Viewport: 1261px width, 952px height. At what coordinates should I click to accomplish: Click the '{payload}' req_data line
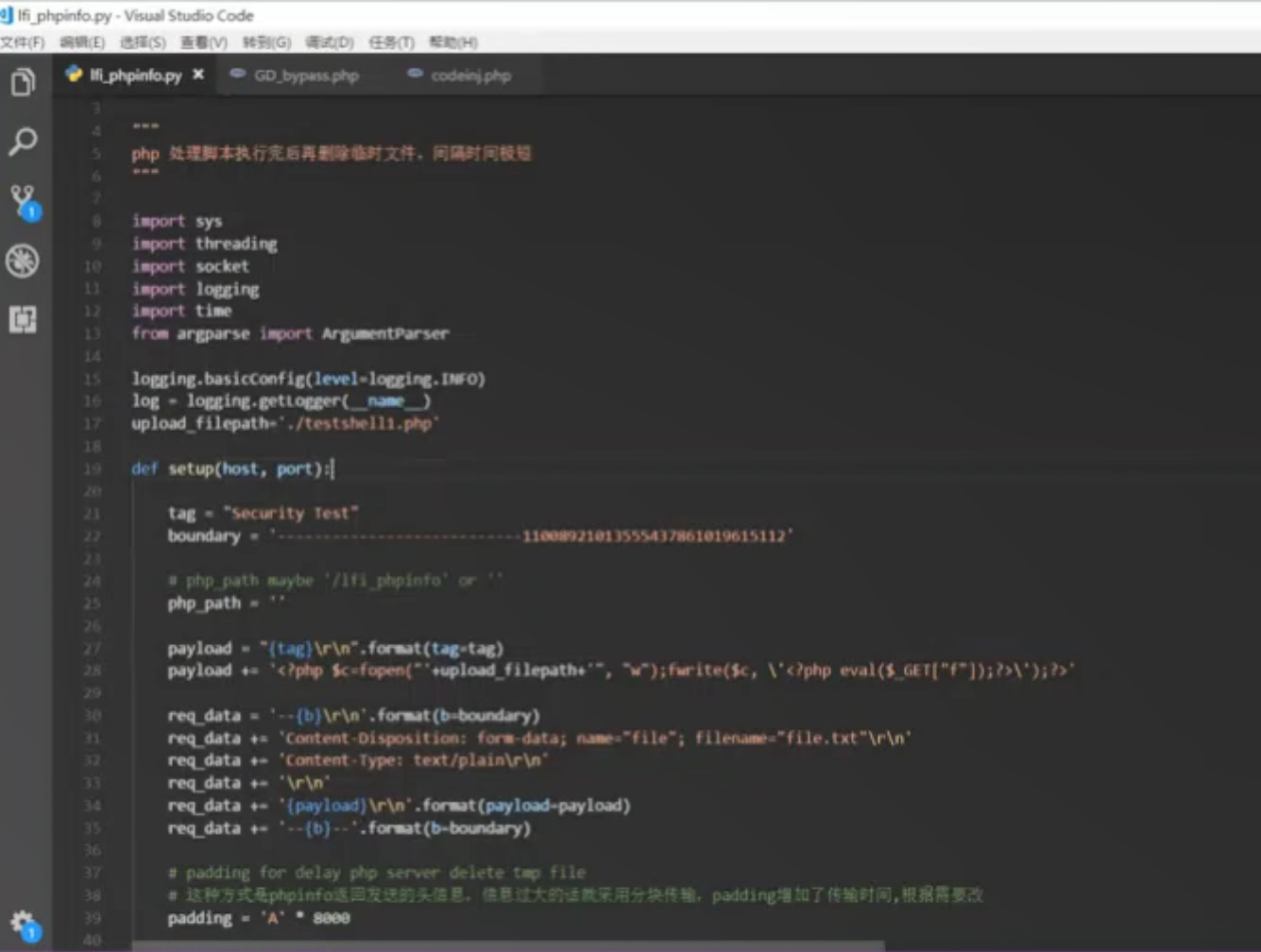coord(399,806)
